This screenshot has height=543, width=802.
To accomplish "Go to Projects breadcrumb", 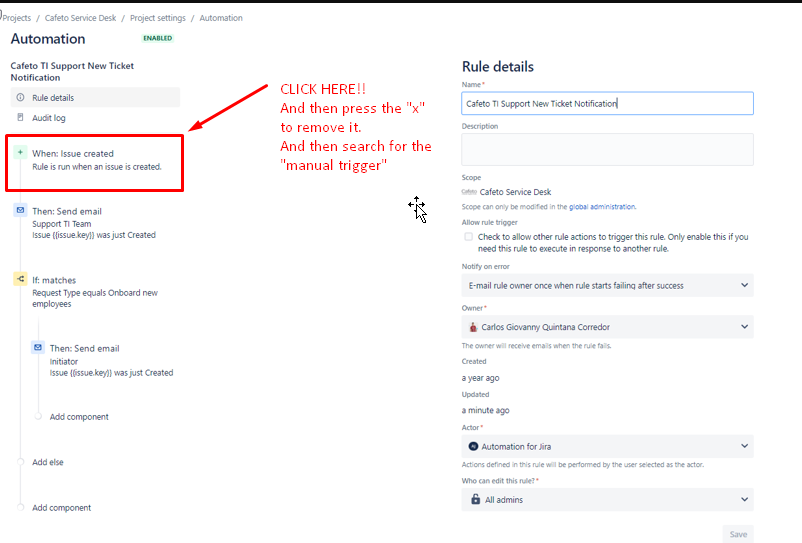I will coord(16,18).
